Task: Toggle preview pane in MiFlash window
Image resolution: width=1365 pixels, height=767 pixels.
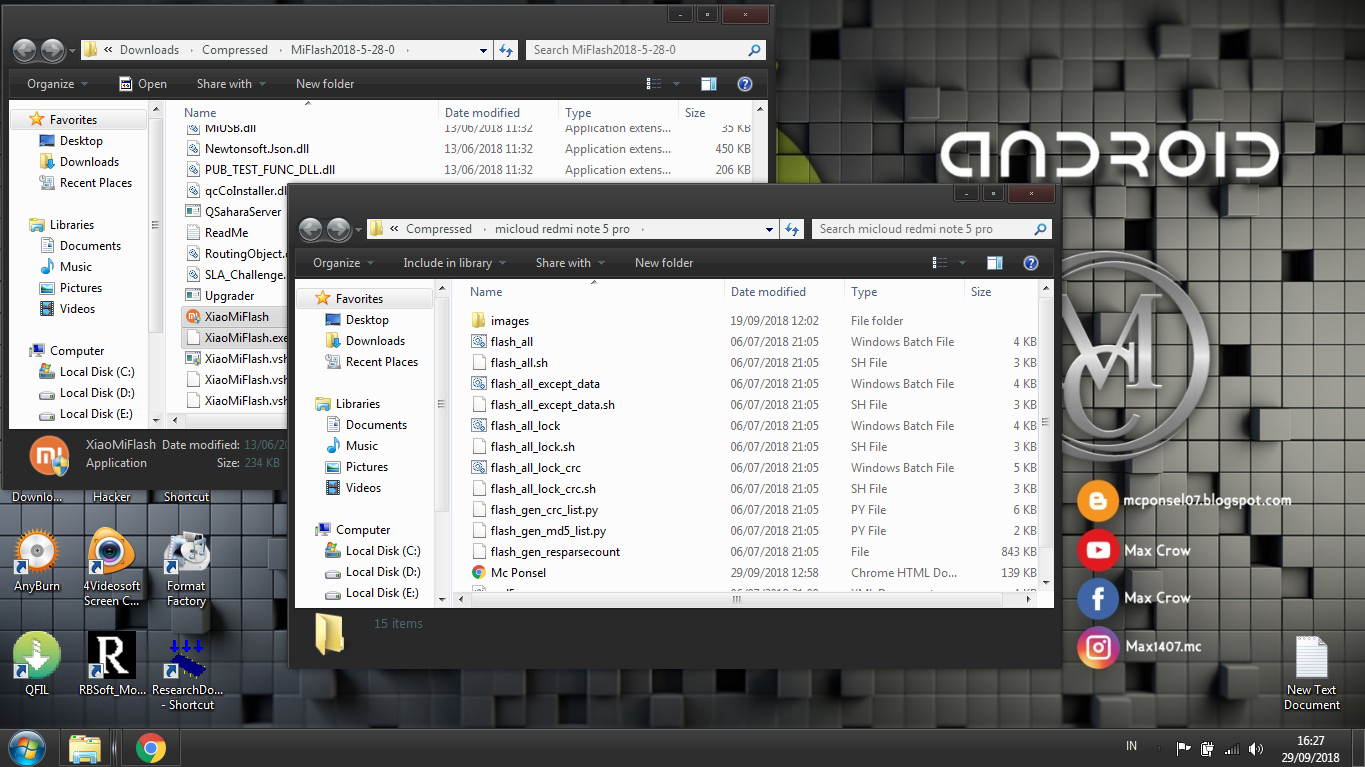Action: [708, 84]
